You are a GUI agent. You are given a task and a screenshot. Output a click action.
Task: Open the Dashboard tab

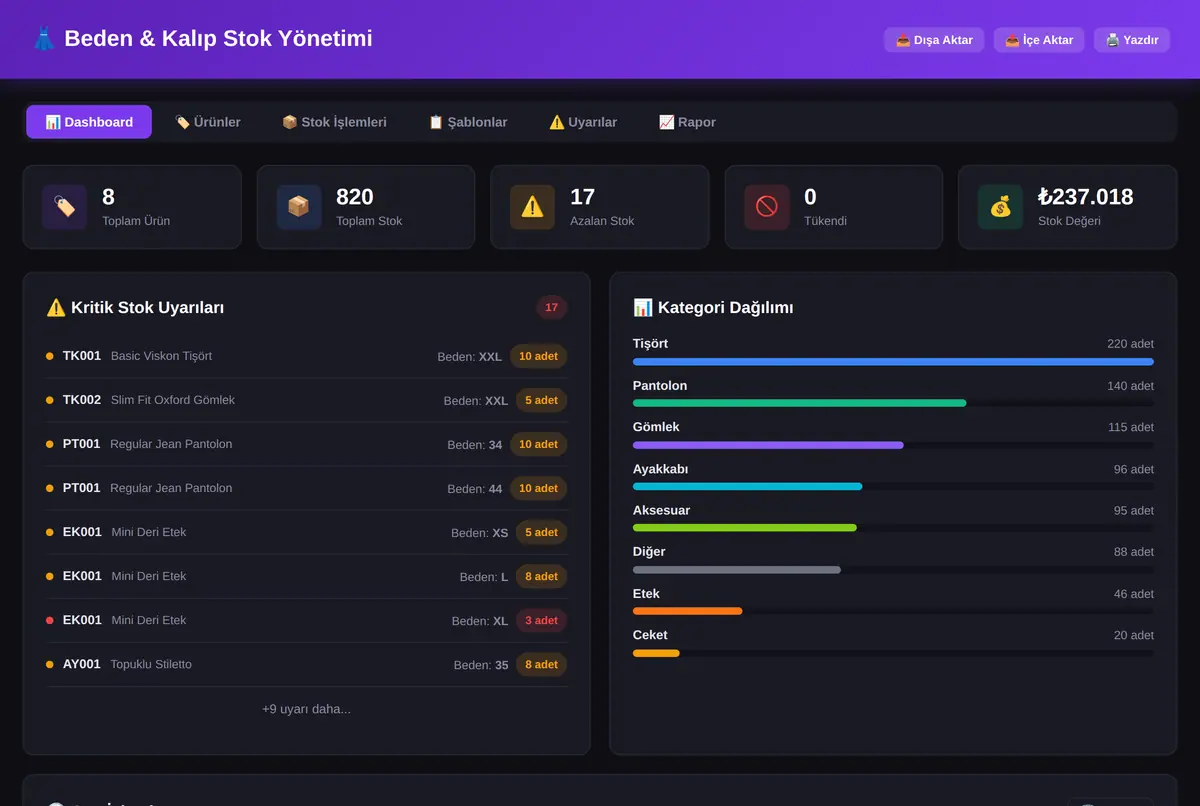89,122
